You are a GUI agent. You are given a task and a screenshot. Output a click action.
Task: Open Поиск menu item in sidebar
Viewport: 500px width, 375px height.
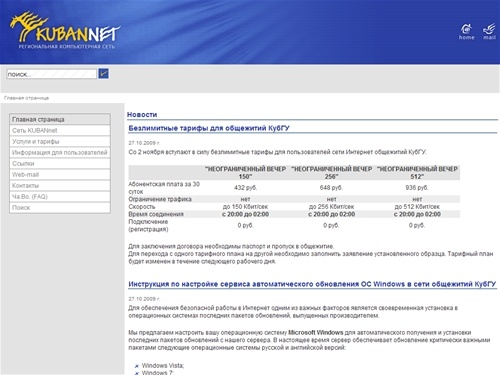(60, 207)
